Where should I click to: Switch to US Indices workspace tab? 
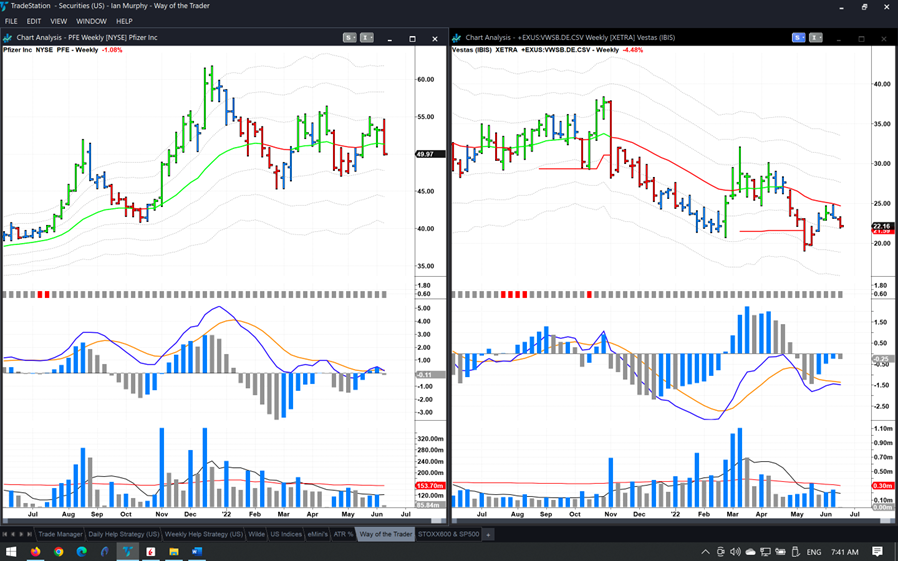(286, 535)
